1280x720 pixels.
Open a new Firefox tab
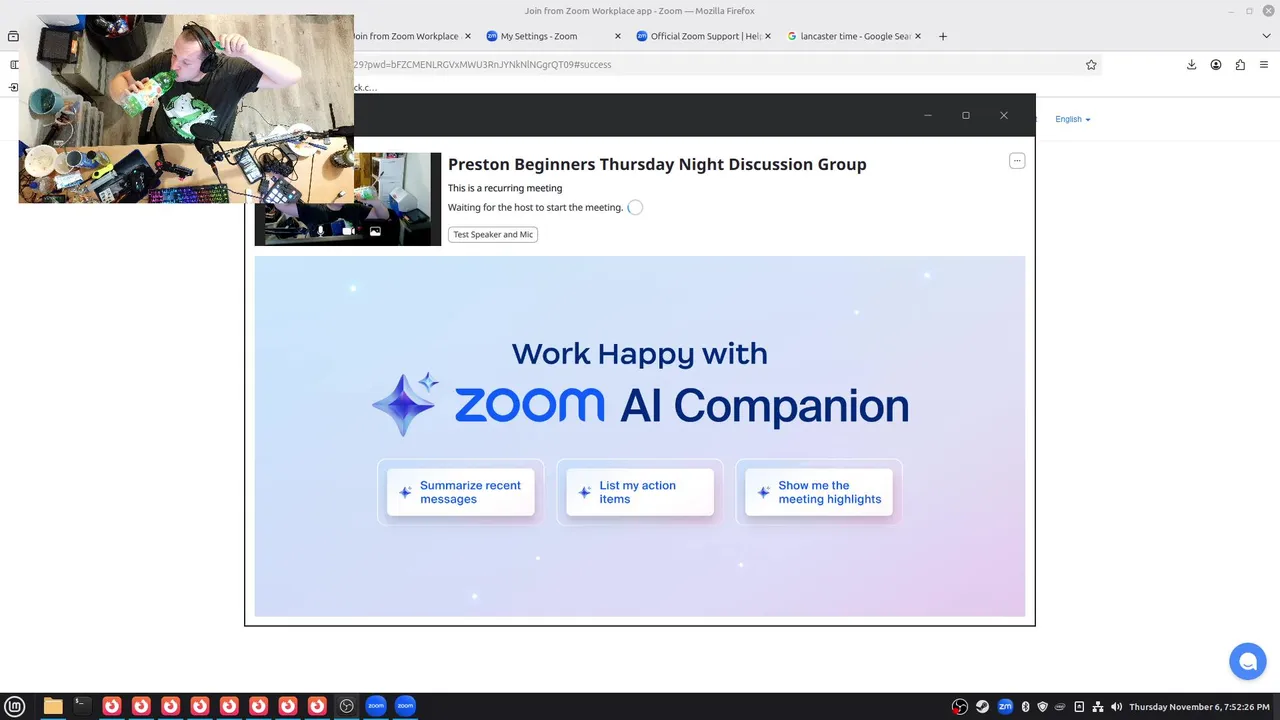coord(942,36)
